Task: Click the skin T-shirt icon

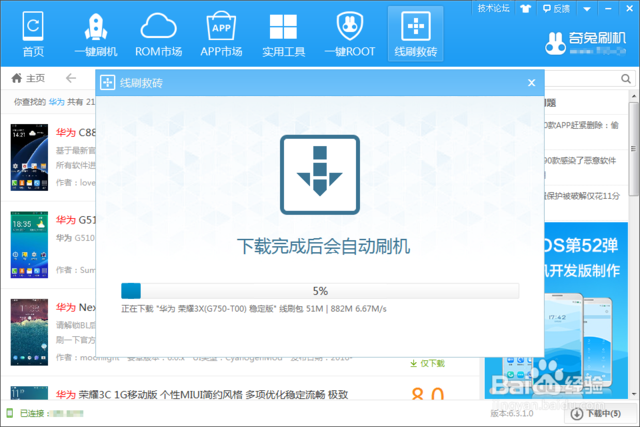Action: tap(525, 8)
